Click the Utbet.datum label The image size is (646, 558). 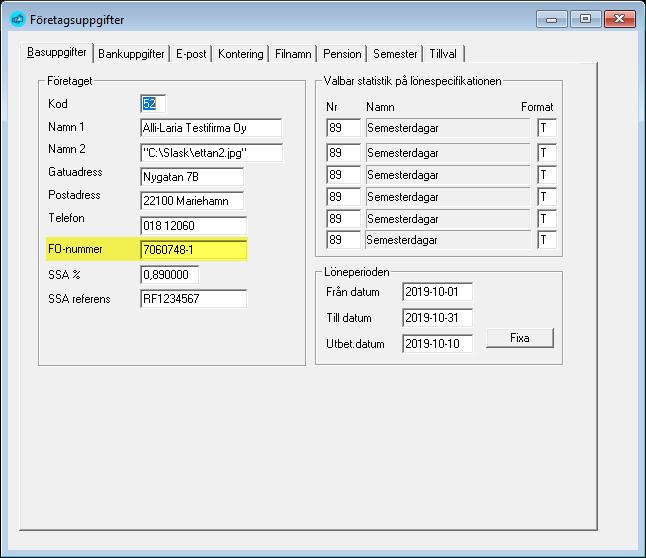[355, 344]
